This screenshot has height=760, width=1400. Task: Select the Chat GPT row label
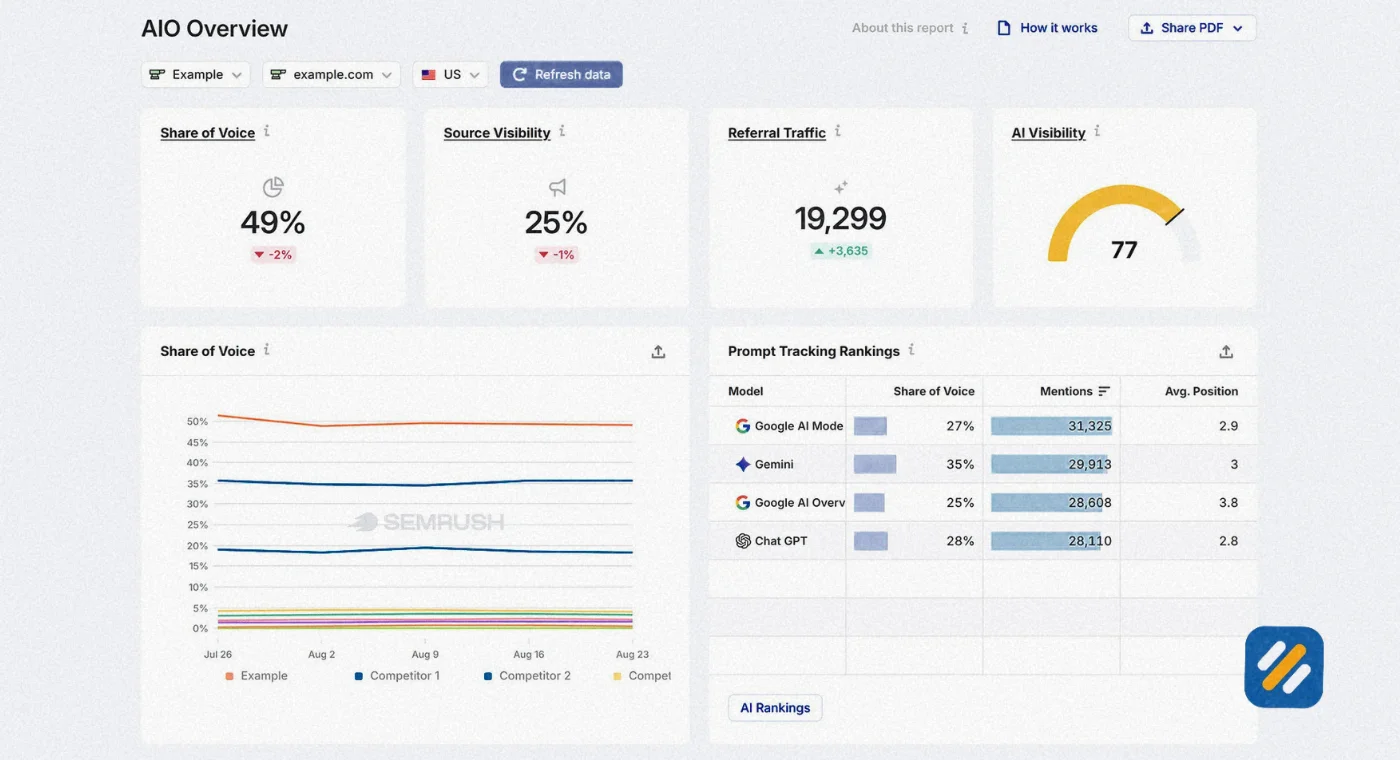[x=781, y=541]
